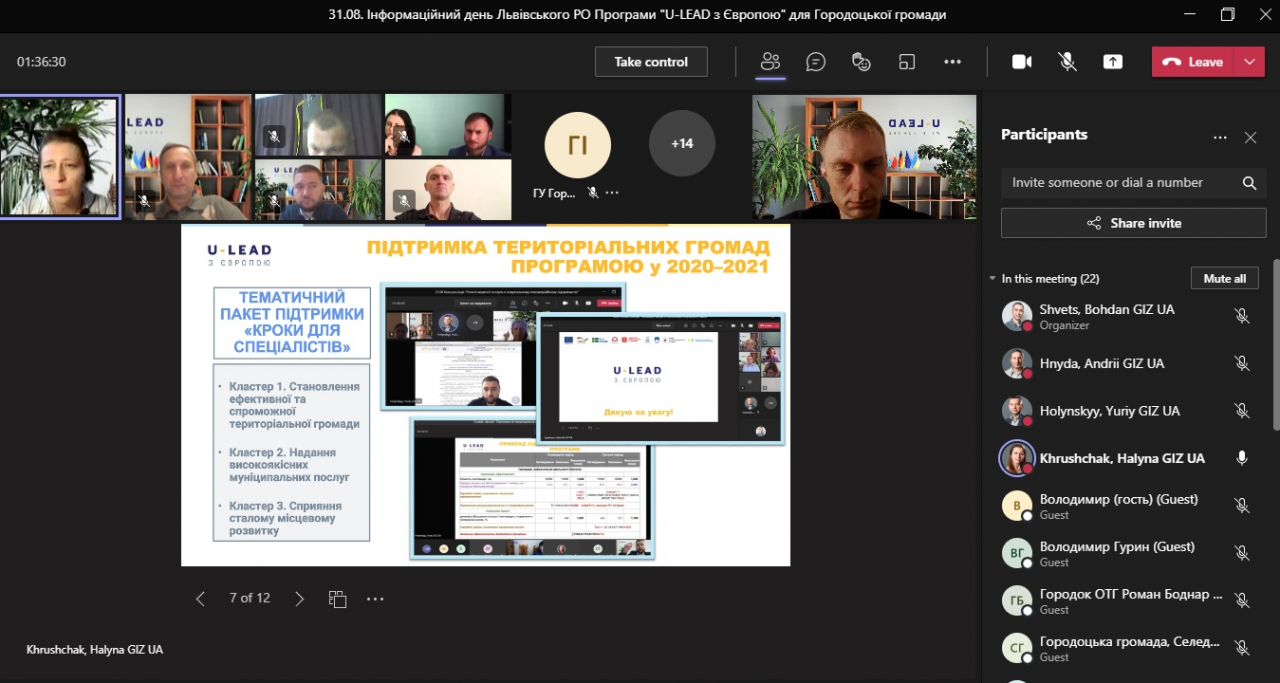This screenshot has width=1280, height=683.
Task: Click the share content icon
Action: 1113,62
